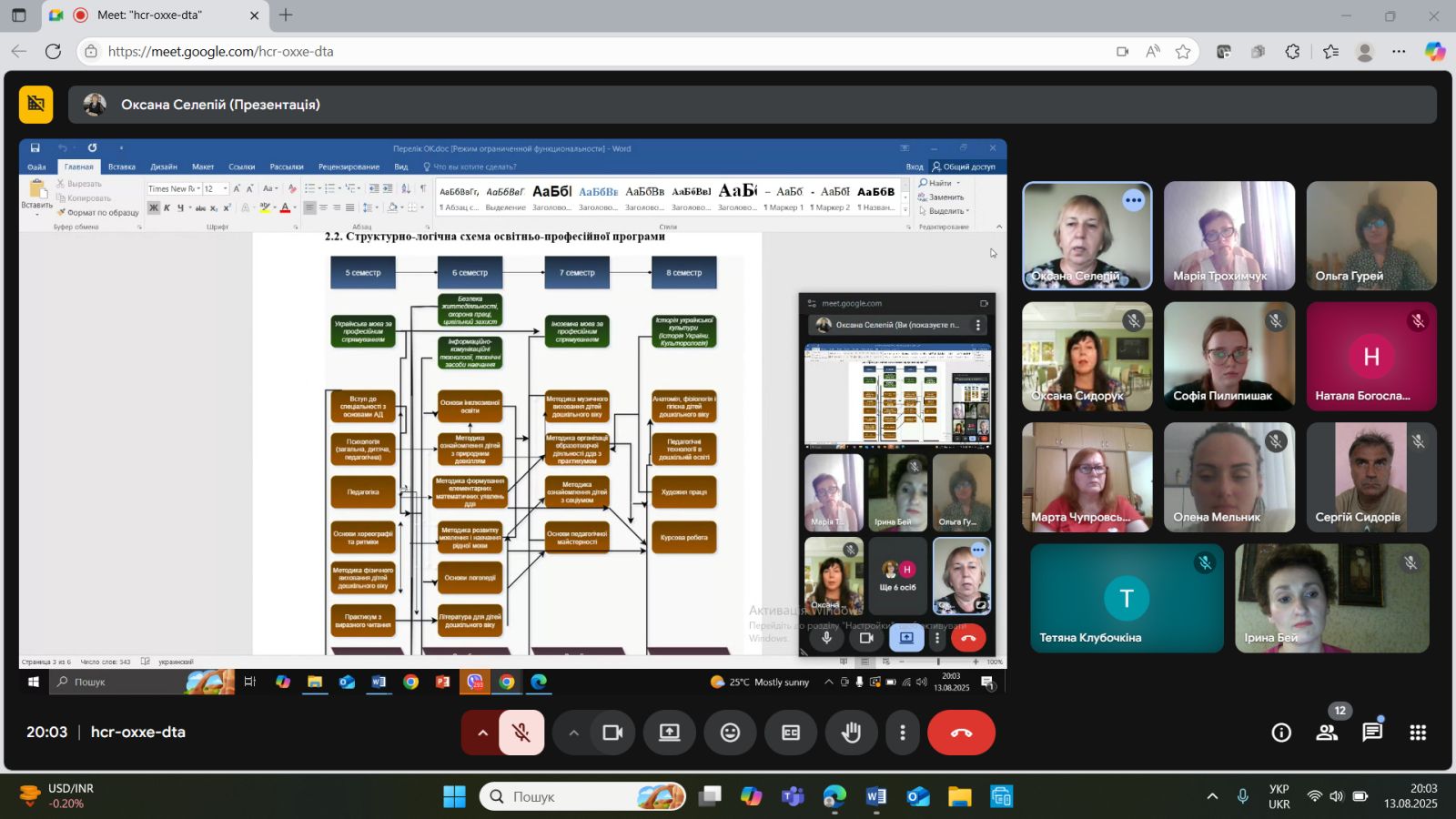Screen dimensions: 1456x819
Task: Expand audio settings chevron beside microphone
Action: point(482,733)
